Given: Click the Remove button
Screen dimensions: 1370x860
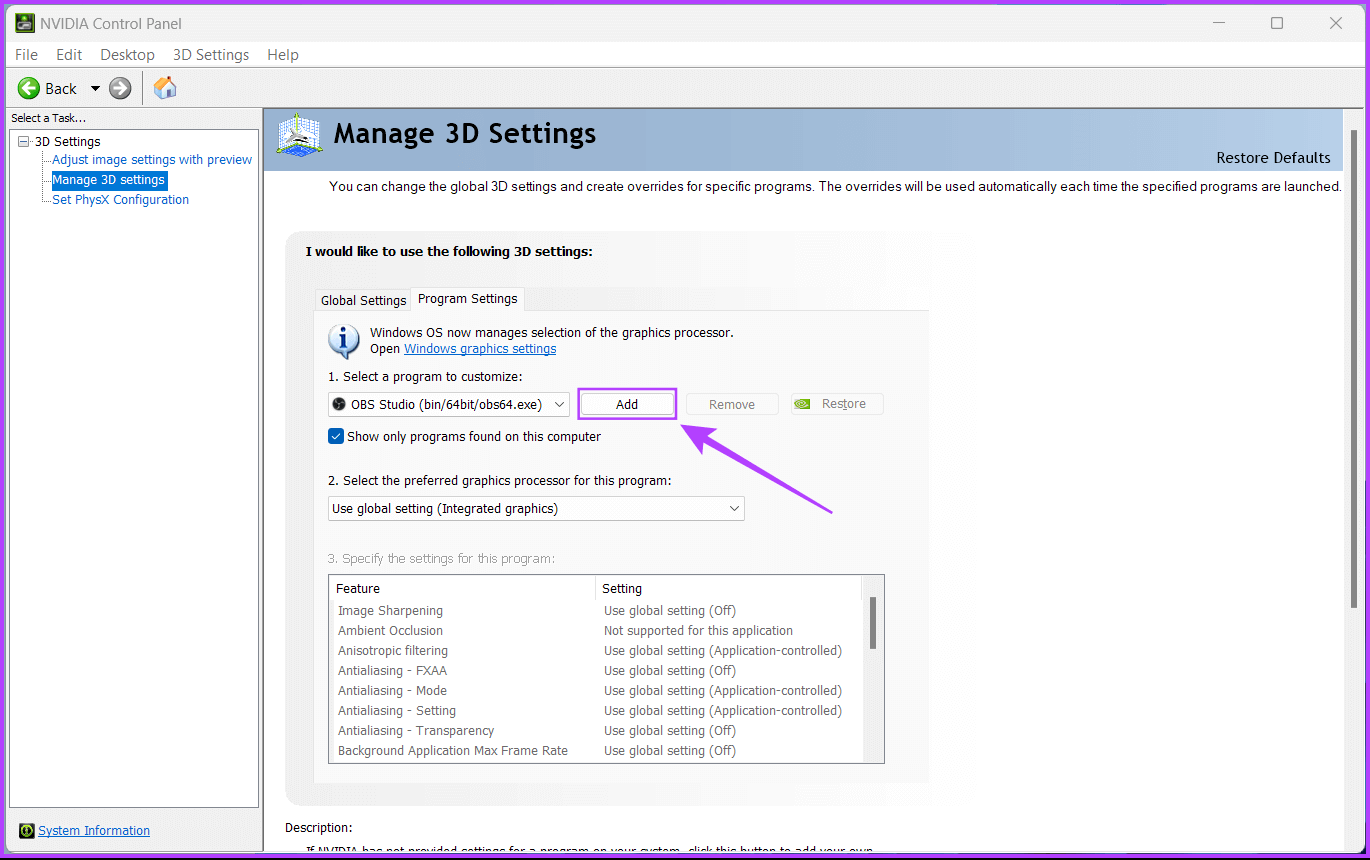Looking at the screenshot, I should [732, 404].
